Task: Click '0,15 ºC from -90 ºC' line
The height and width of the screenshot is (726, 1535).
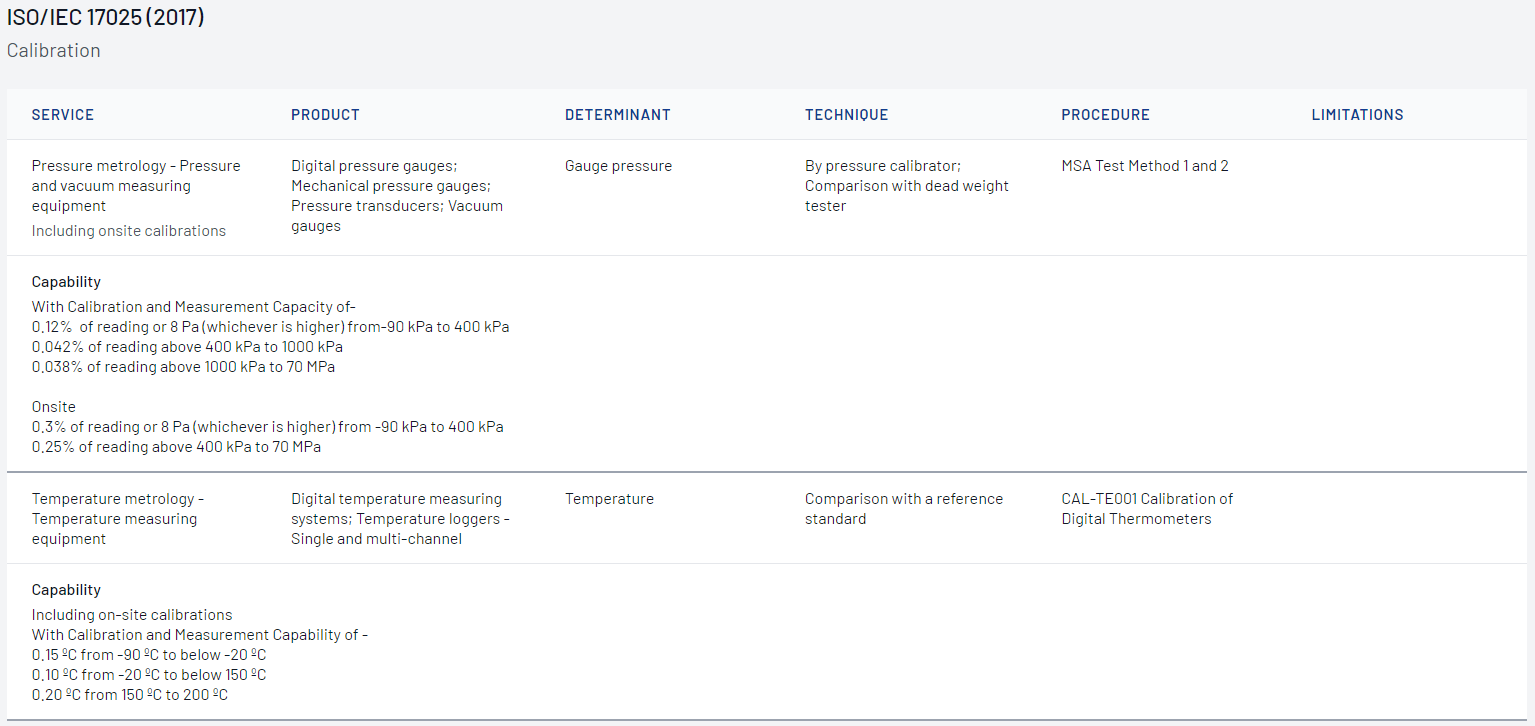Action: 149,655
